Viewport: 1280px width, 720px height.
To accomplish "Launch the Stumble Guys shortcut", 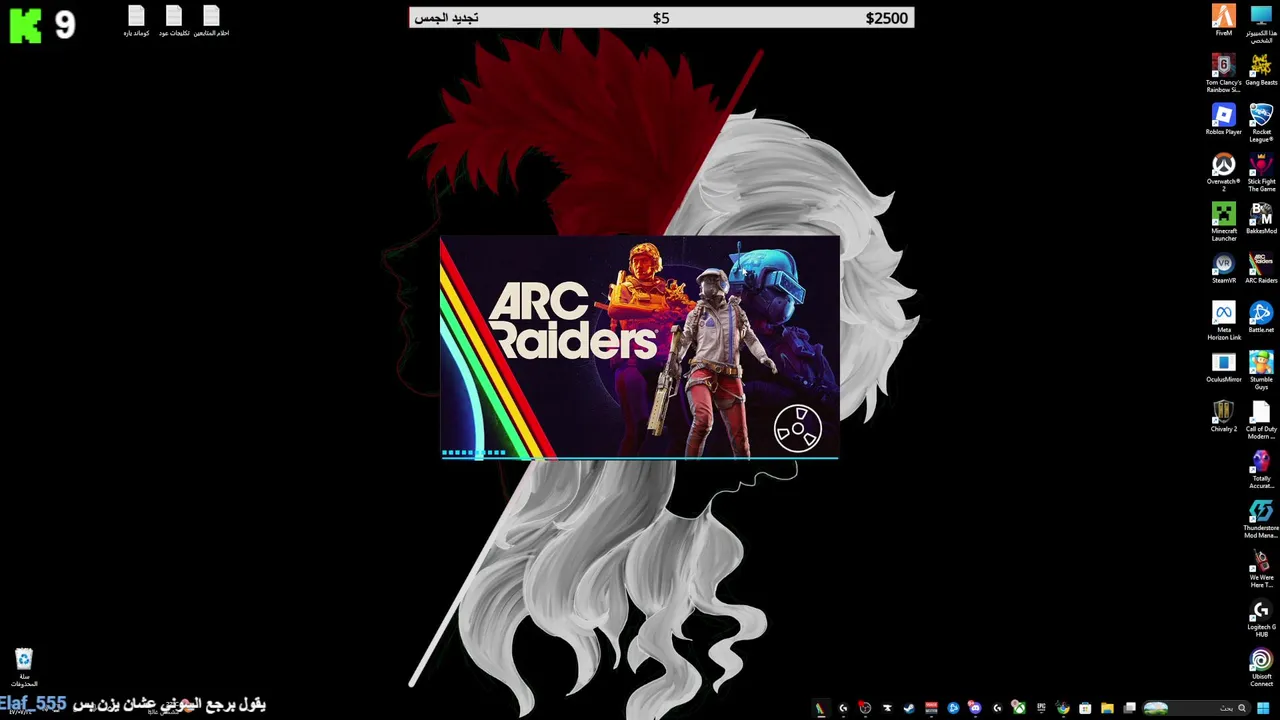I will 1262,370.
